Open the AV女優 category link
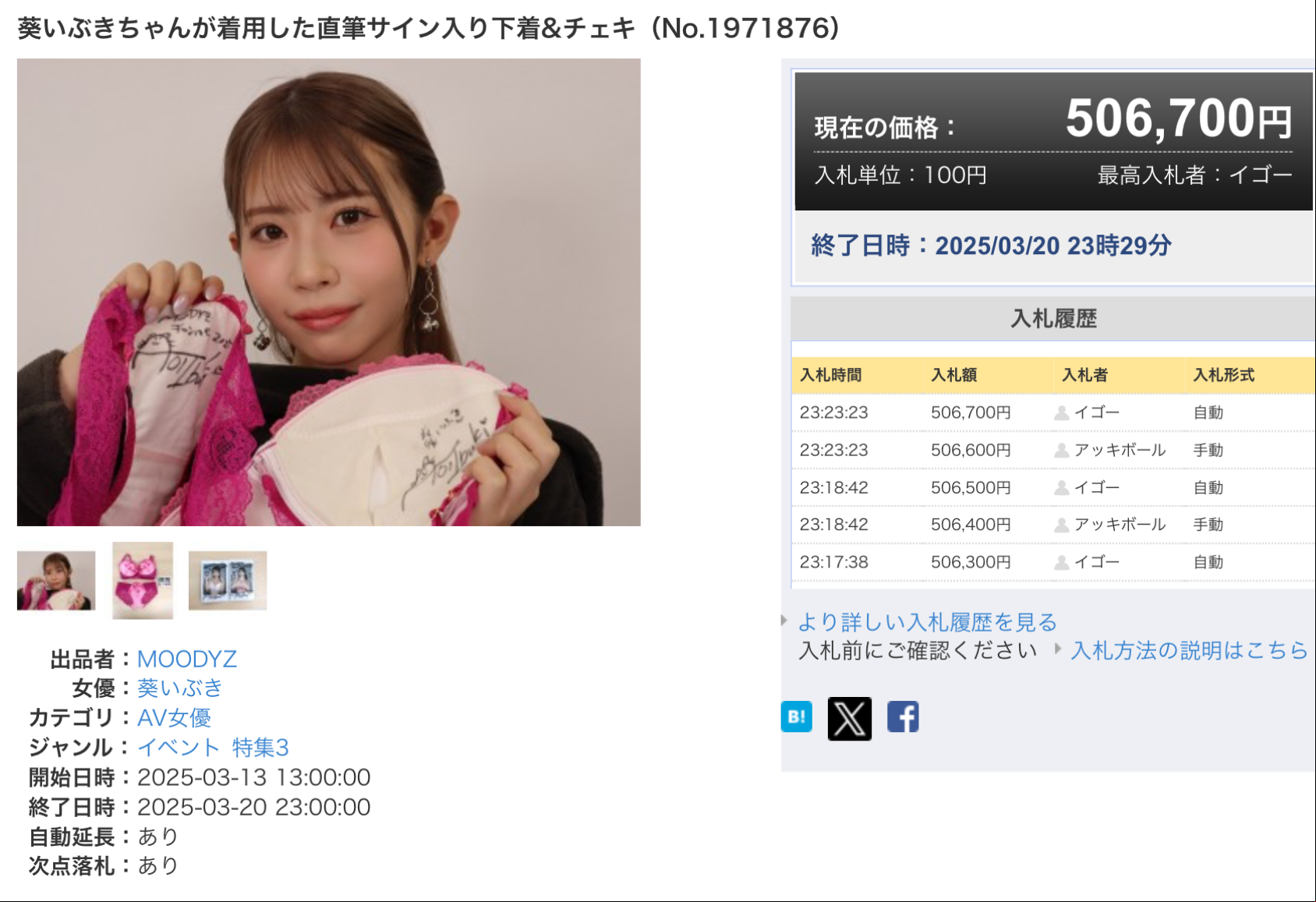 click(174, 718)
